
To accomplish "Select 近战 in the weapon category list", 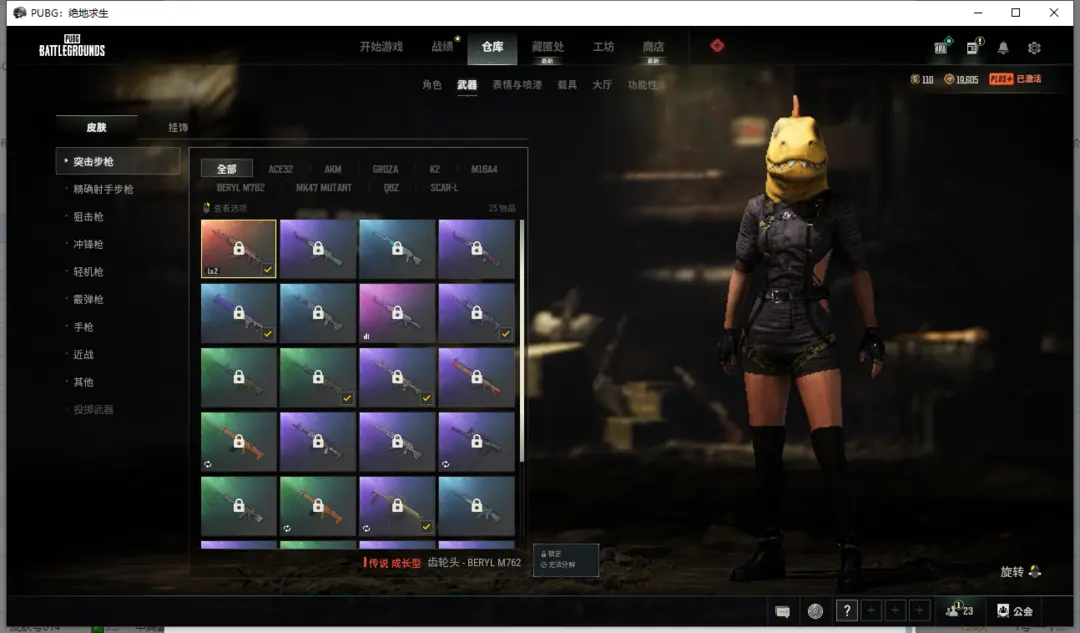I will (x=83, y=354).
